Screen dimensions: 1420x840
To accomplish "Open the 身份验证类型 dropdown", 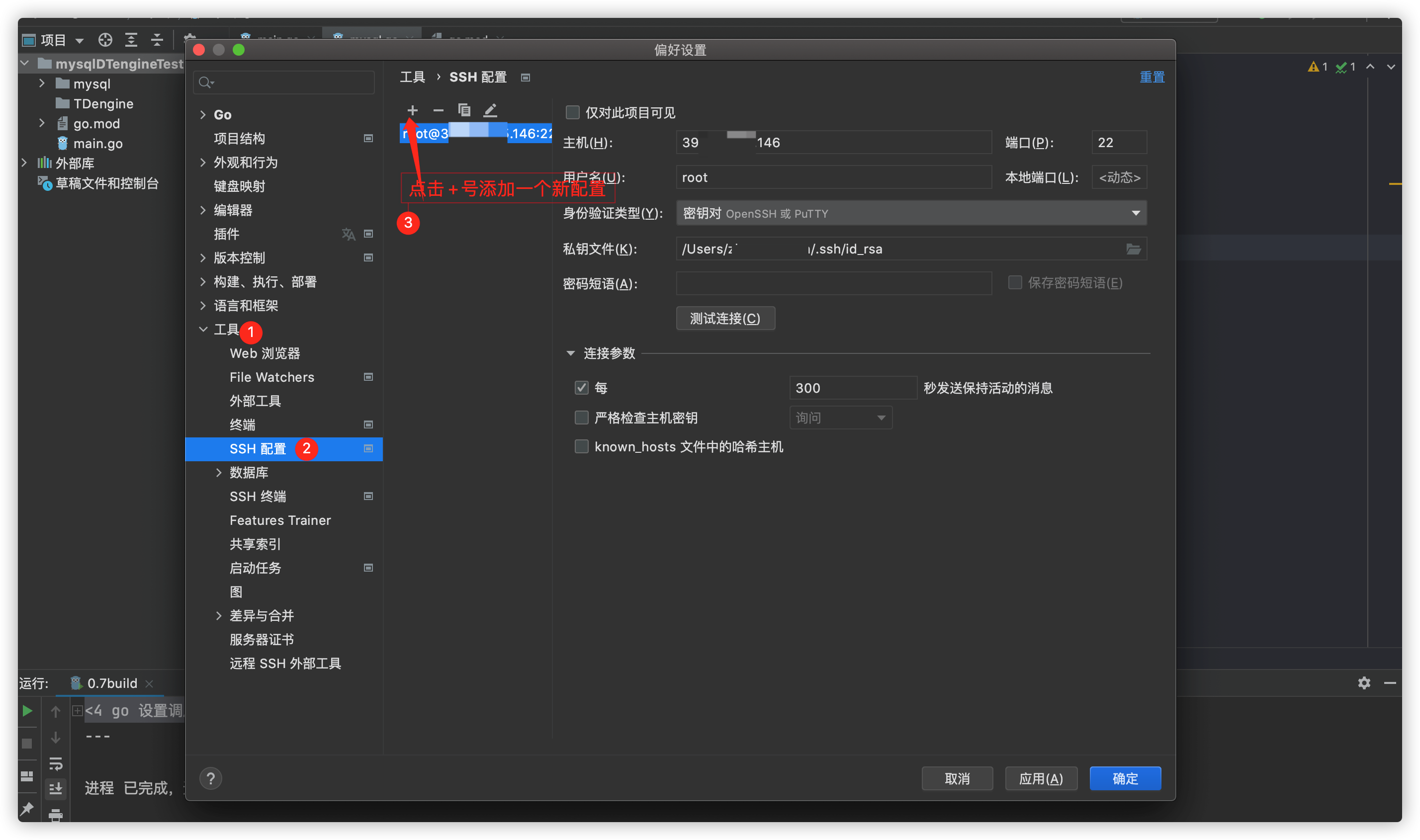I will point(911,213).
